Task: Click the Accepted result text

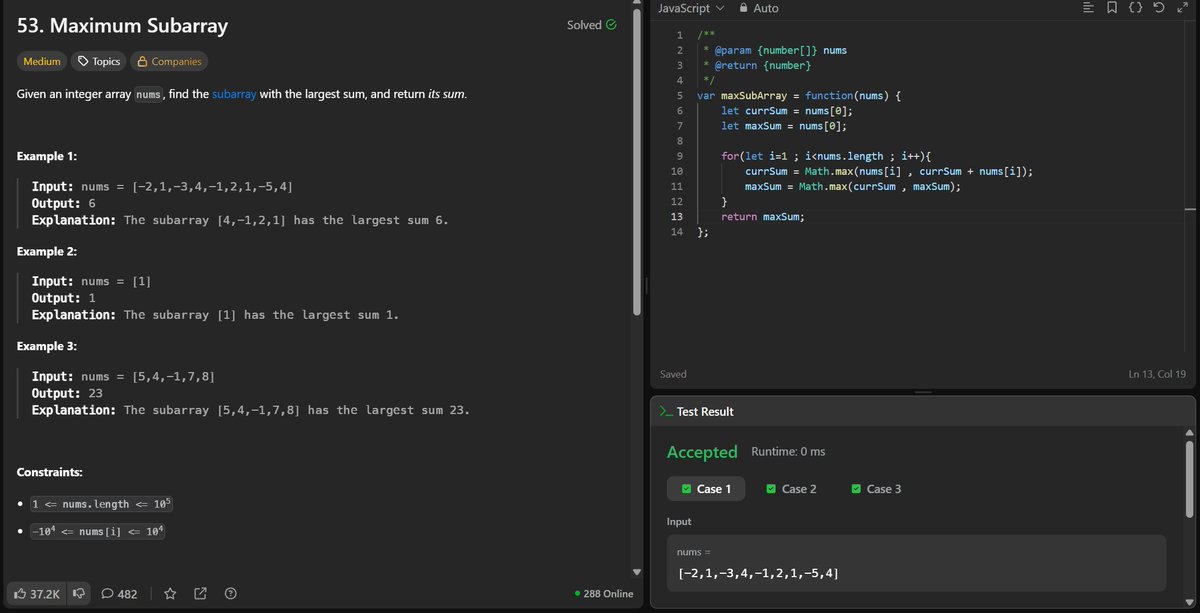Action: coord(702,452)
